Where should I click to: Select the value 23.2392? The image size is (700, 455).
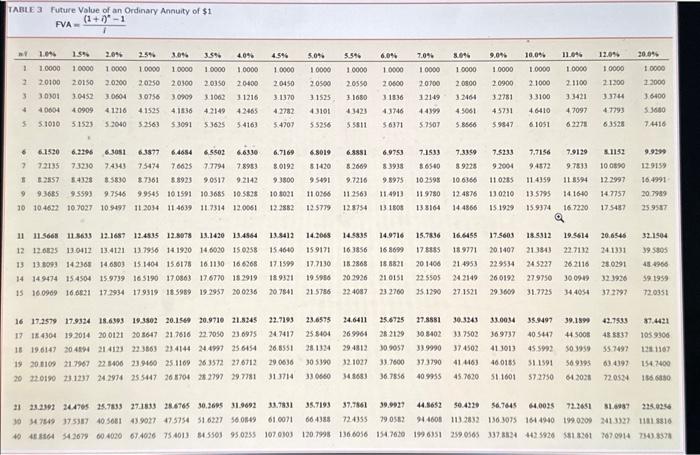[x=42, y=407]
